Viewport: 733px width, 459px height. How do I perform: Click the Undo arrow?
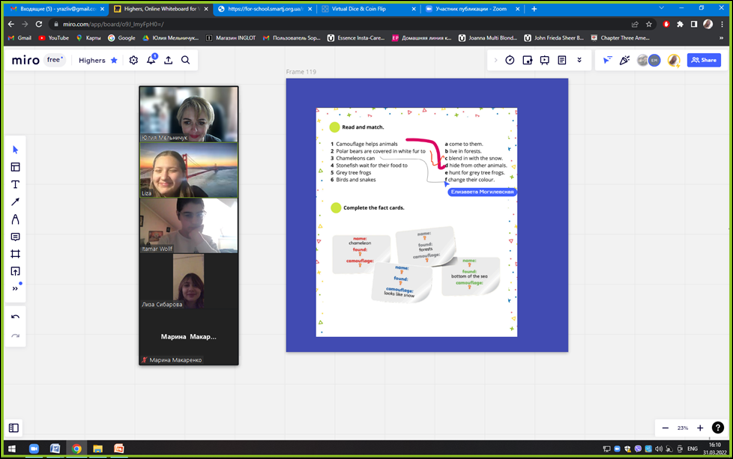pyautogui.click(x=15, y=317)
